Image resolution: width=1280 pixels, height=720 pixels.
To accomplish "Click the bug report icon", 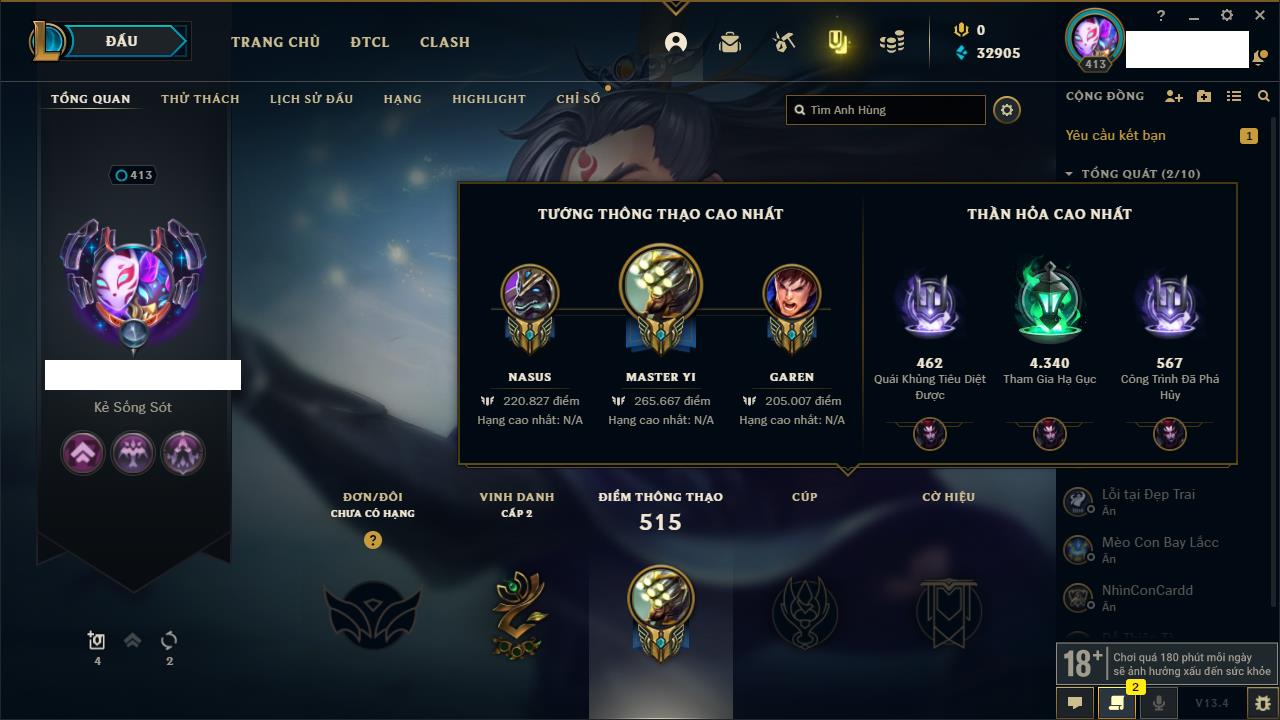I will 1262,703.
